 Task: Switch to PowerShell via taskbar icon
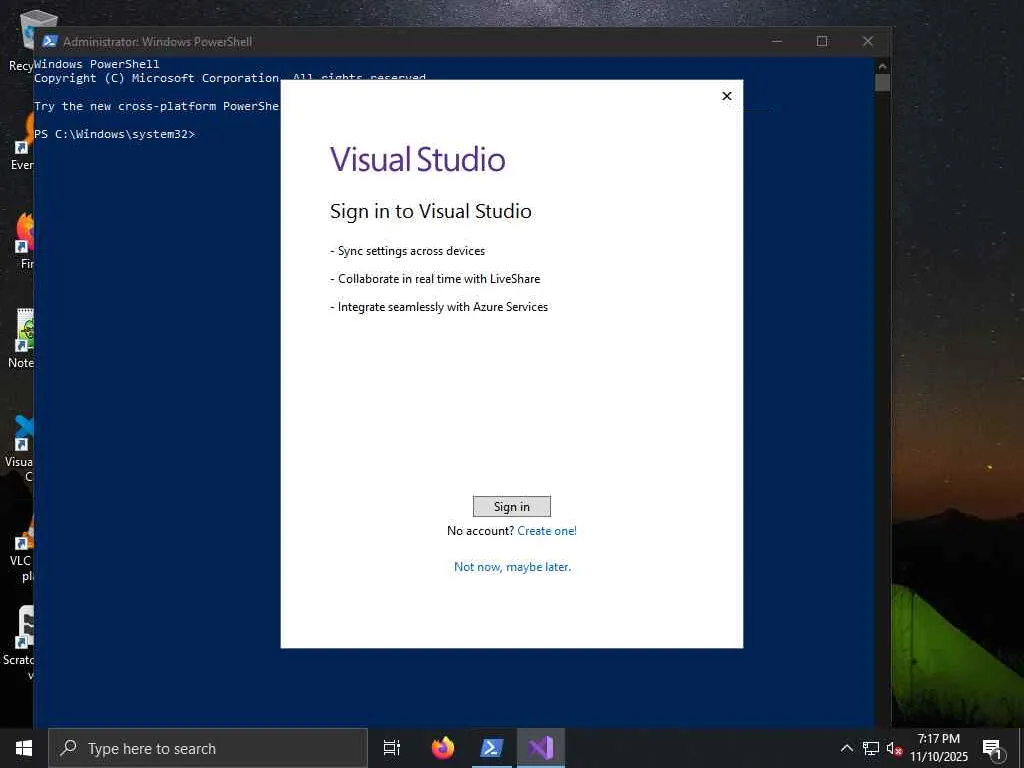[491, 748]
